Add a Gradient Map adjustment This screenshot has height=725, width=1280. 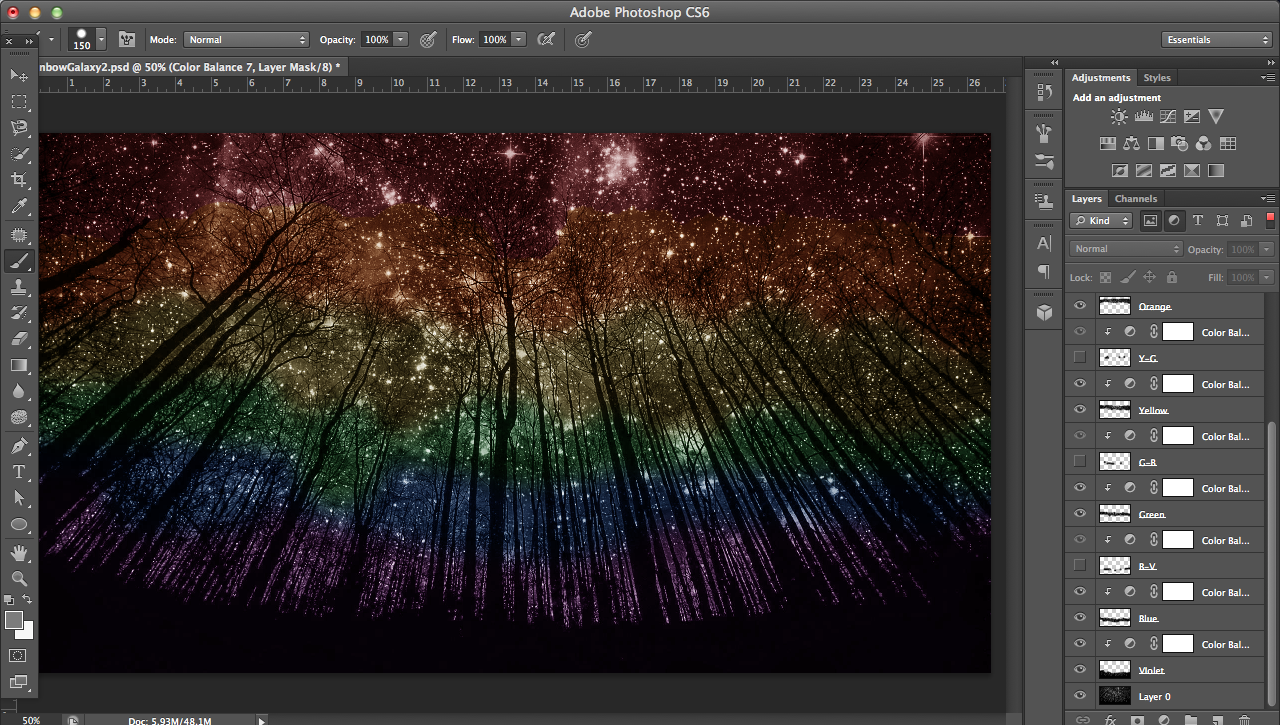point(1216,171)
